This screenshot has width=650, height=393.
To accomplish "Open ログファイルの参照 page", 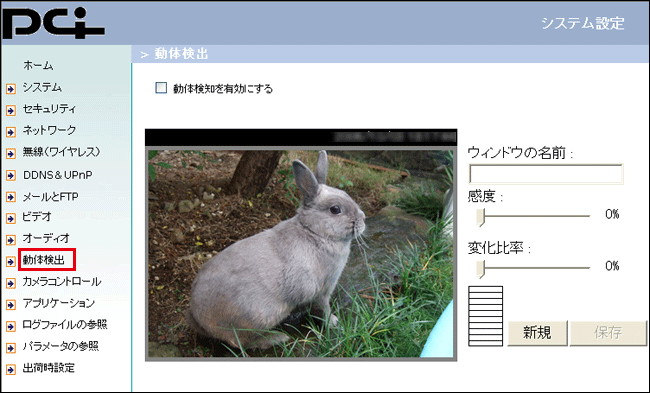I will point(65,325).
